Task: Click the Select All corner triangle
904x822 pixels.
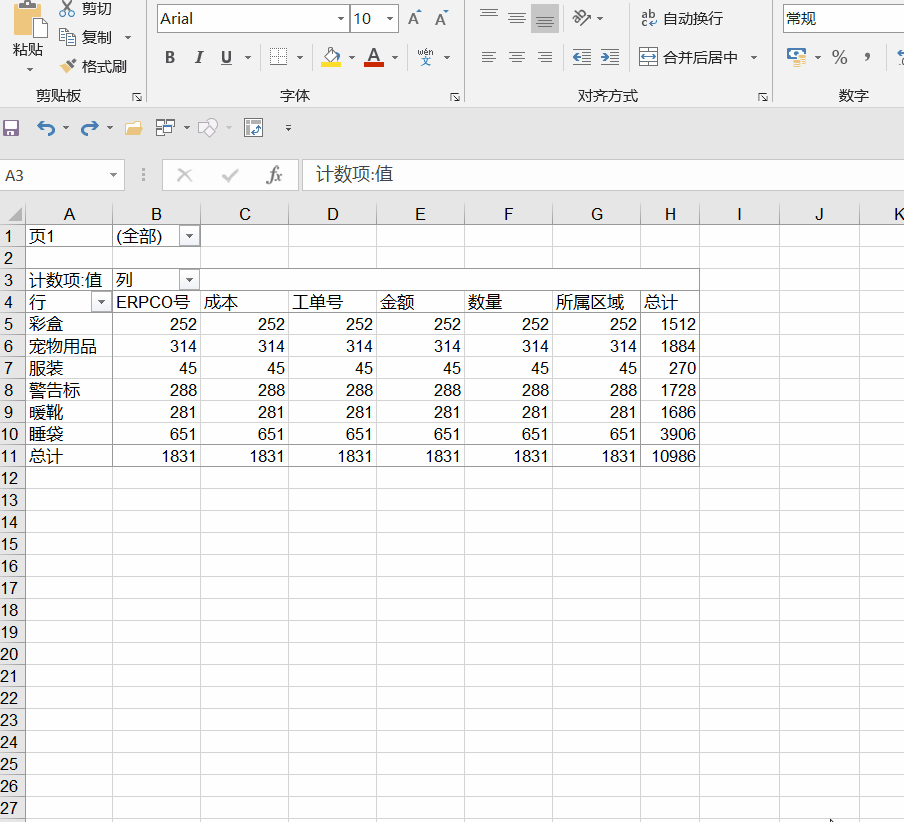Action: (14, 214)
